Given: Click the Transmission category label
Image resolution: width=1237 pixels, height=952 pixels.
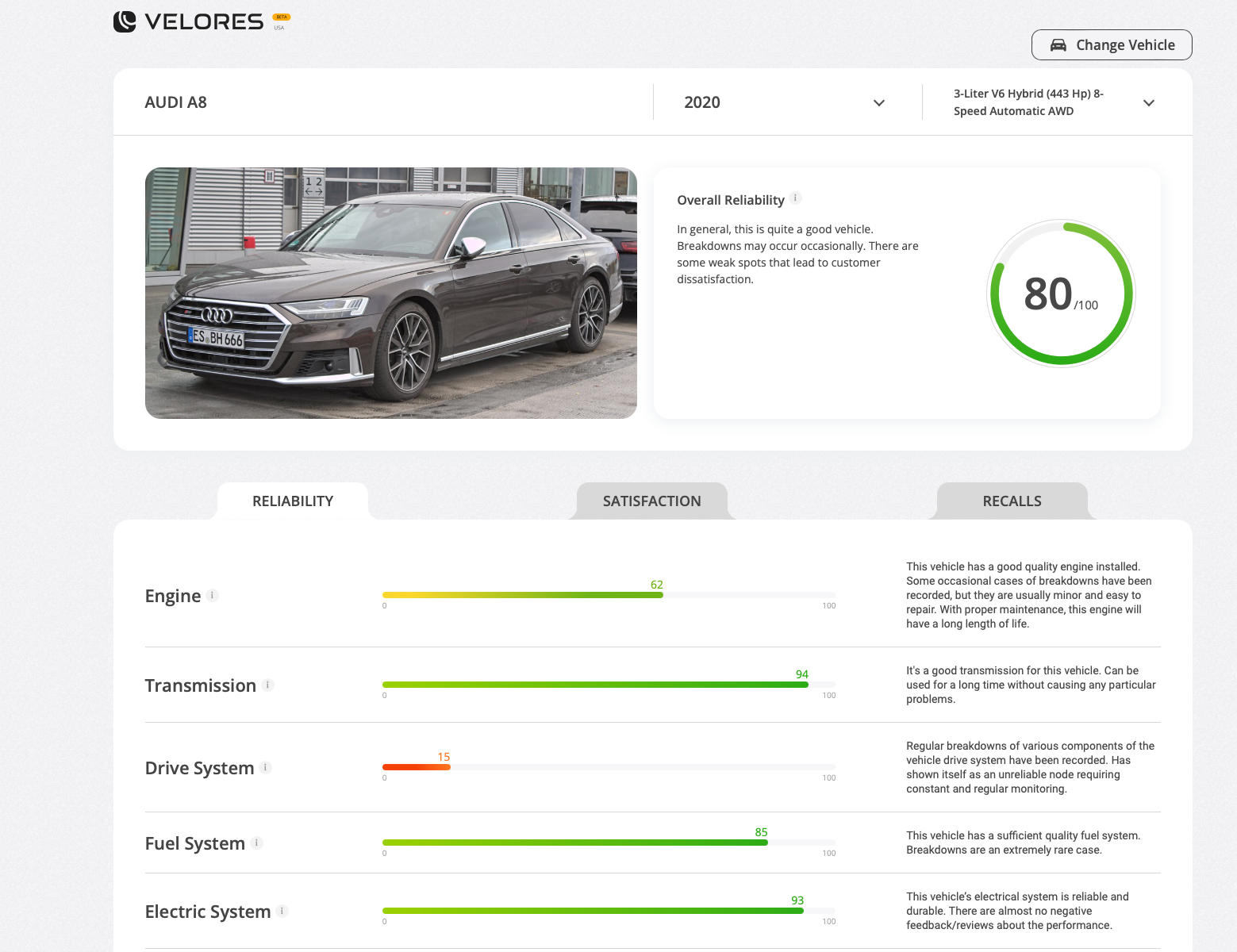Looking at the screenshot, I should coord(201,685).
